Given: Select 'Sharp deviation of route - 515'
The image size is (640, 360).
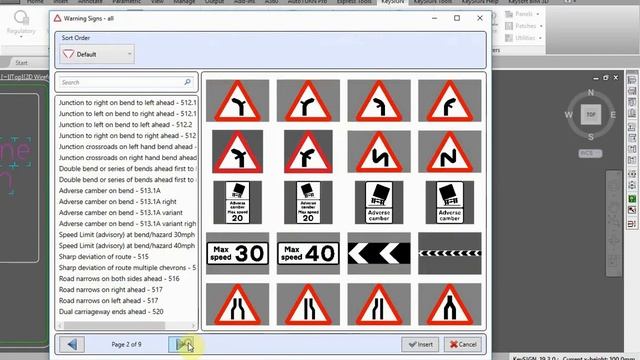Looking at the screenshot, I should click(x=104, y=257).
